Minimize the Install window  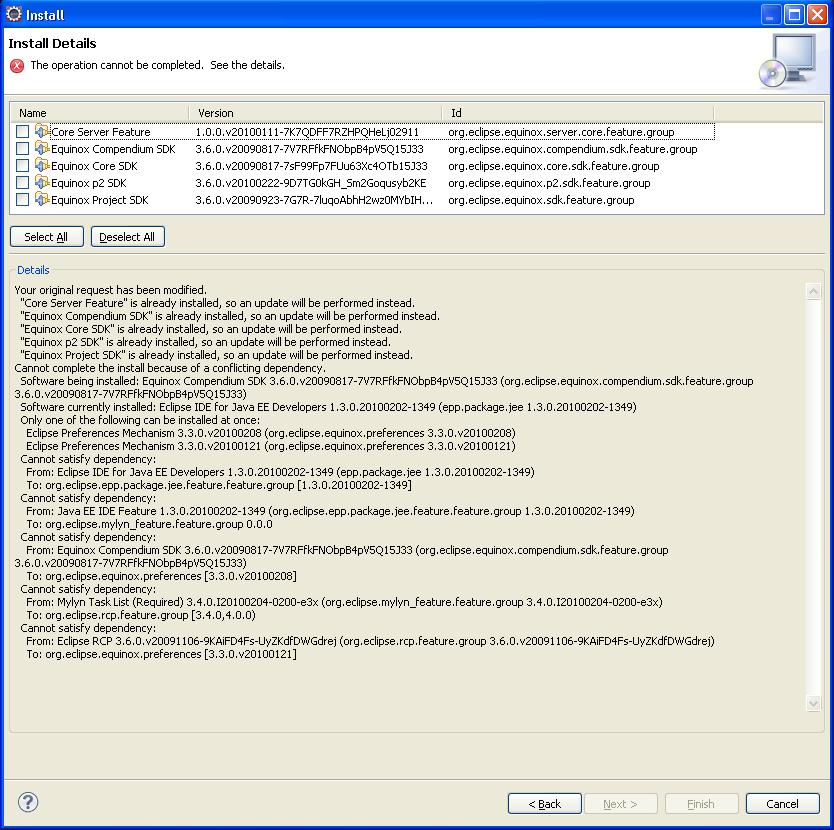click(771, 14)
